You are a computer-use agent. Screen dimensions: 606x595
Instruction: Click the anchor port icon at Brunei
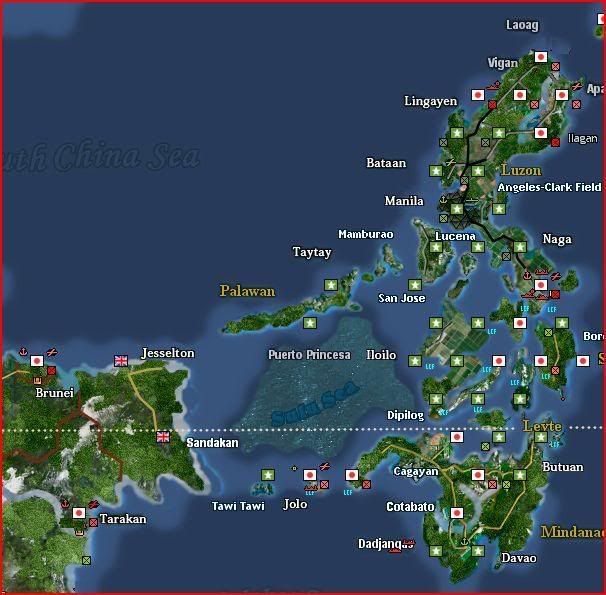[x=23, y=352]
